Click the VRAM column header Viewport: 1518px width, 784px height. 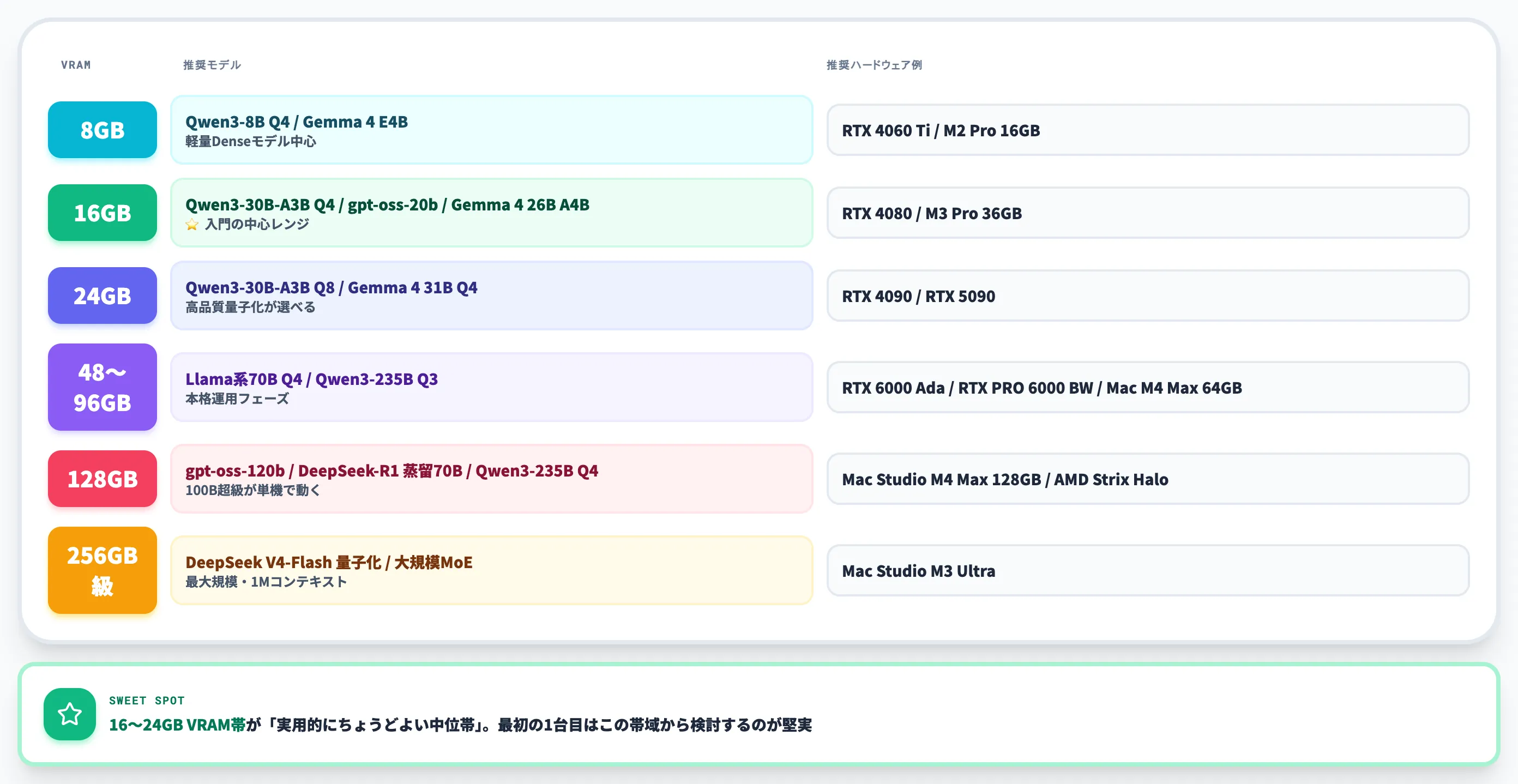coord(76,65)
